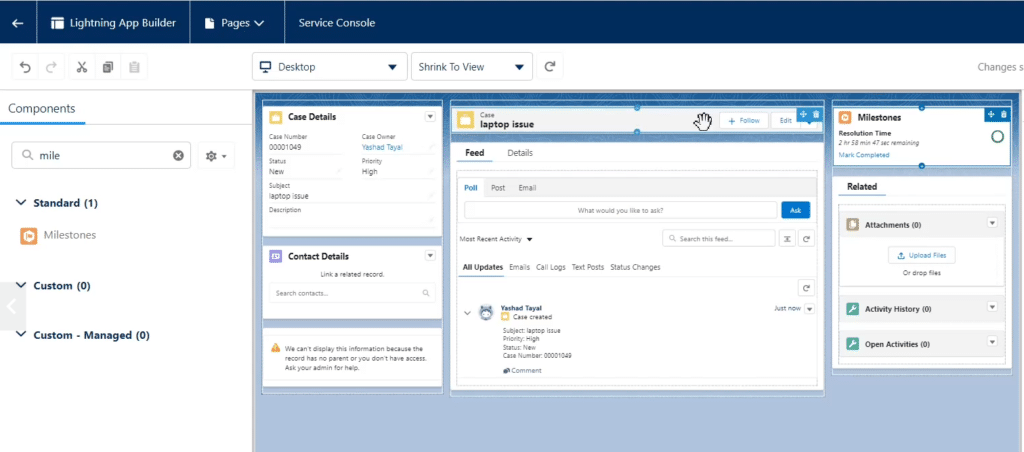Click the Undo arrow button

click(25, 67)
